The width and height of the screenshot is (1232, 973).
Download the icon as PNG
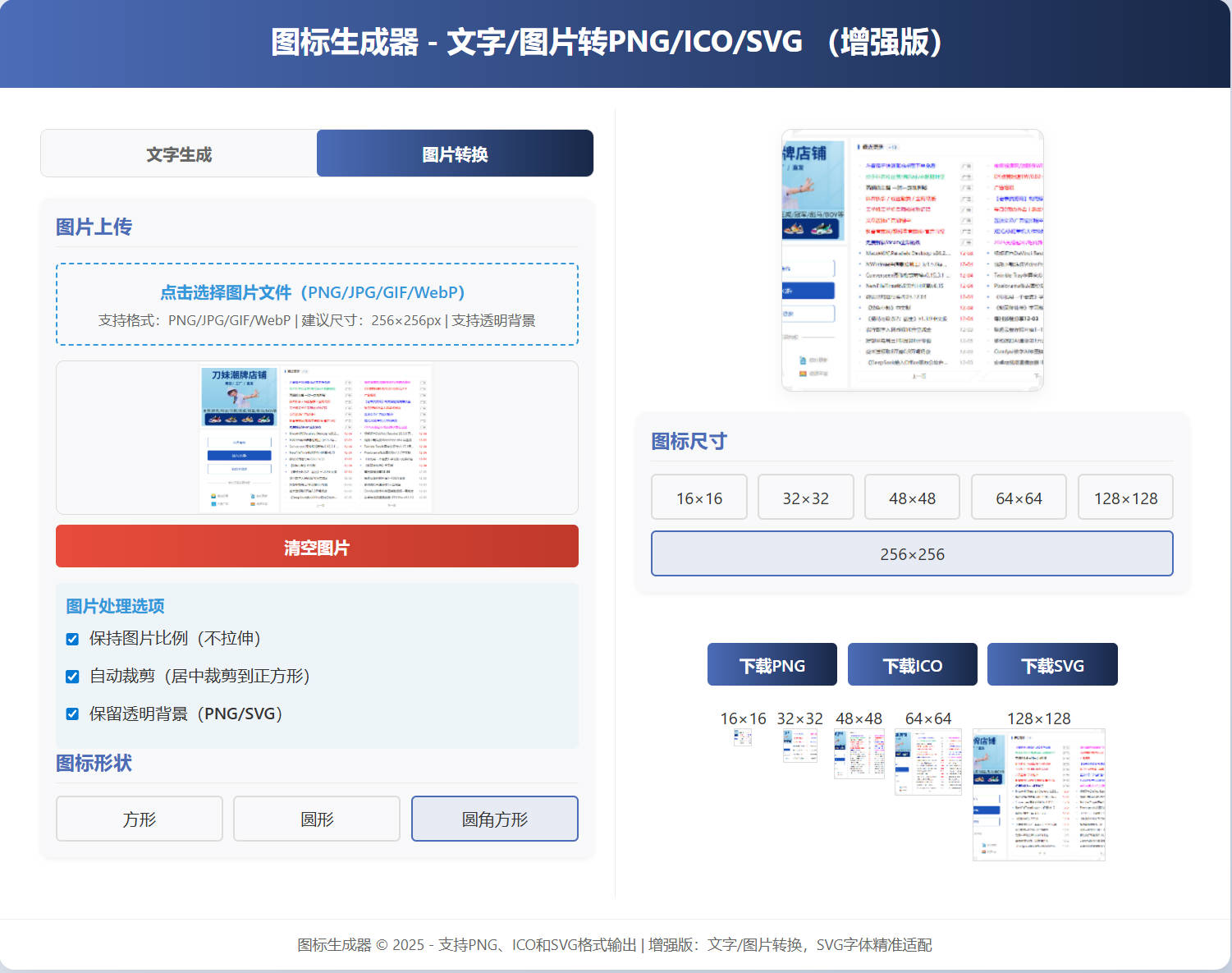[x=772, y=664]
